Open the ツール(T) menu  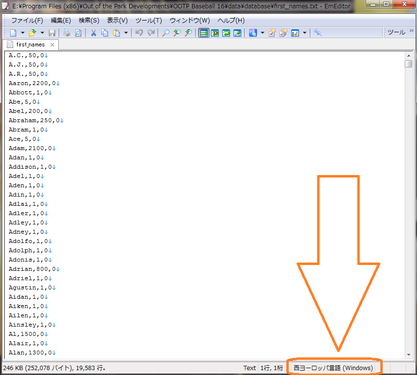point(149,21)
